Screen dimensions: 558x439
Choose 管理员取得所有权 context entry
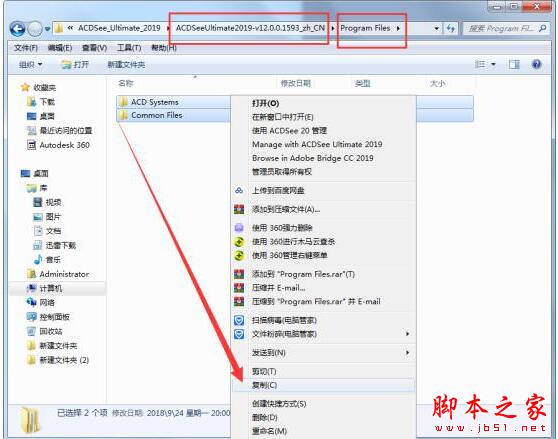[x=281, y=172]
